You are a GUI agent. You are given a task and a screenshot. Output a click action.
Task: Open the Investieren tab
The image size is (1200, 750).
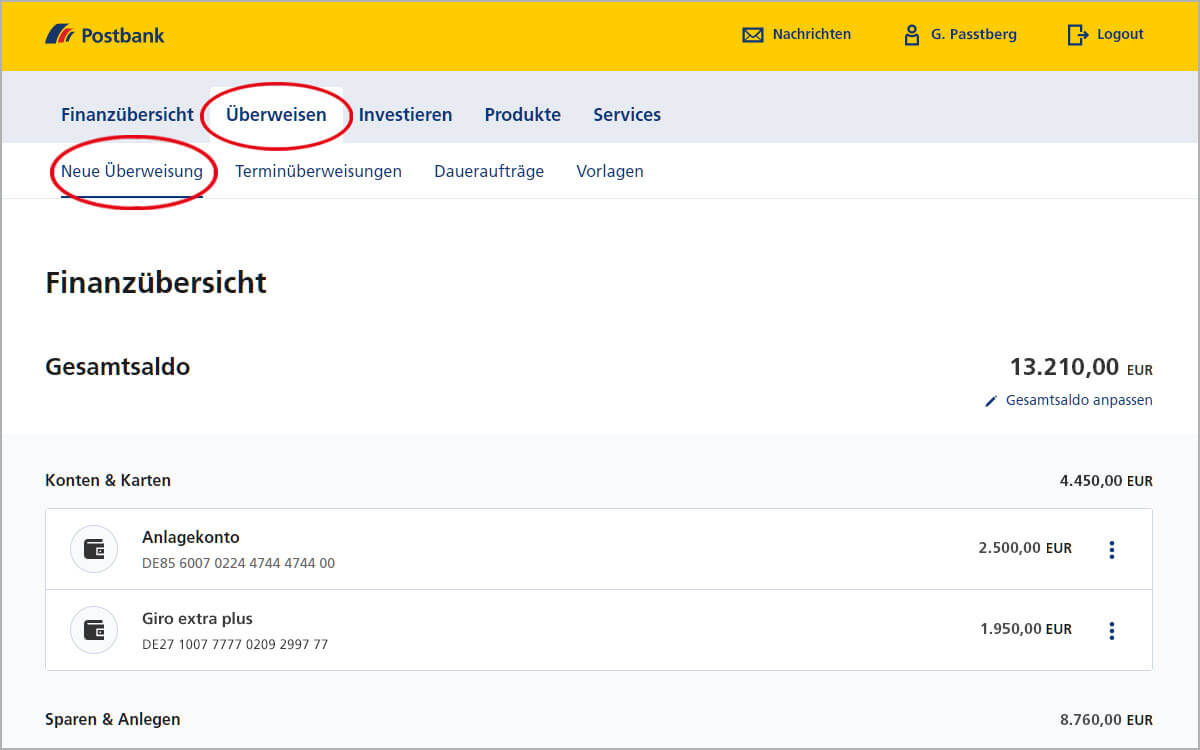click(x=405, y=115)
